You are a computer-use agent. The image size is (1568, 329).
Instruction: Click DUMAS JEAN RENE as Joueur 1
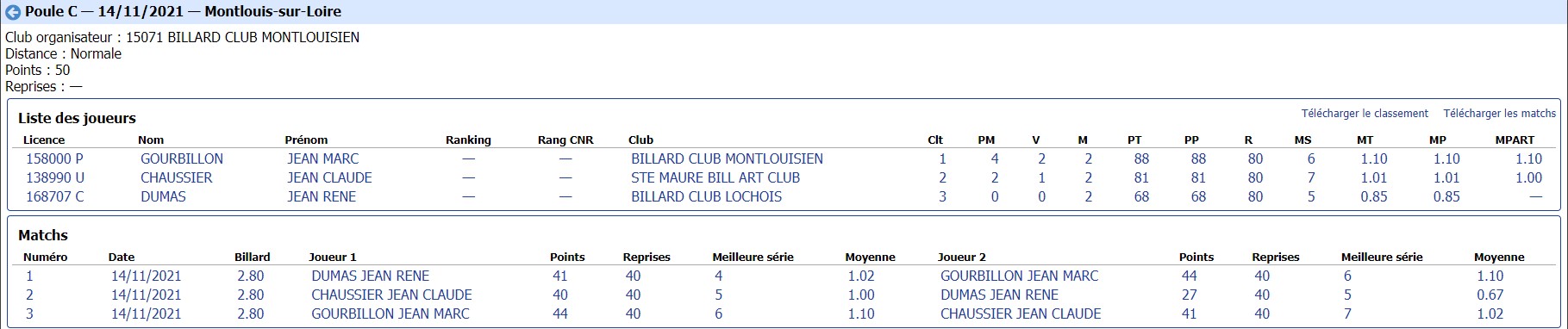tap(370, 276)
